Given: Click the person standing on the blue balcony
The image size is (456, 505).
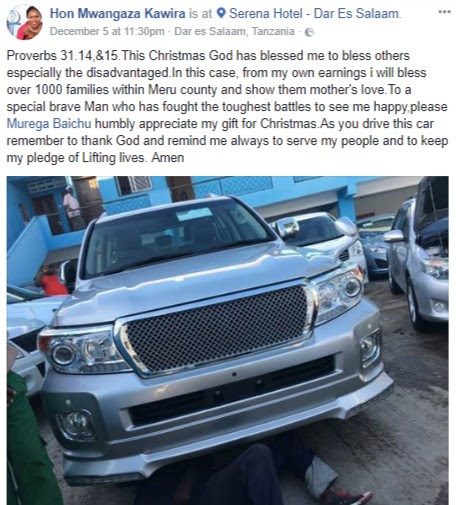Looking at the screenshot, I should [73, 208].
